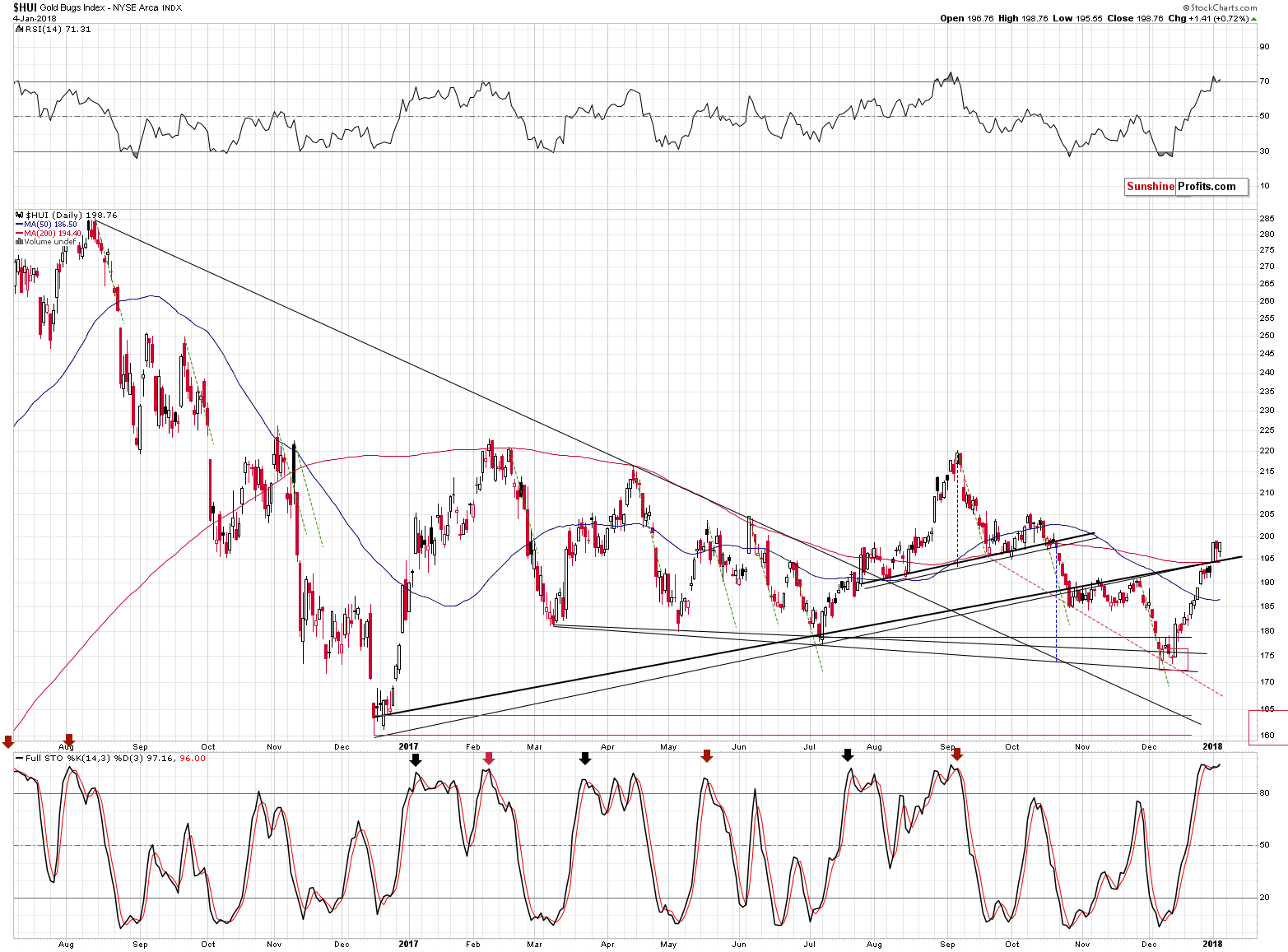Click the Open 196.76 value

[967, 18]
